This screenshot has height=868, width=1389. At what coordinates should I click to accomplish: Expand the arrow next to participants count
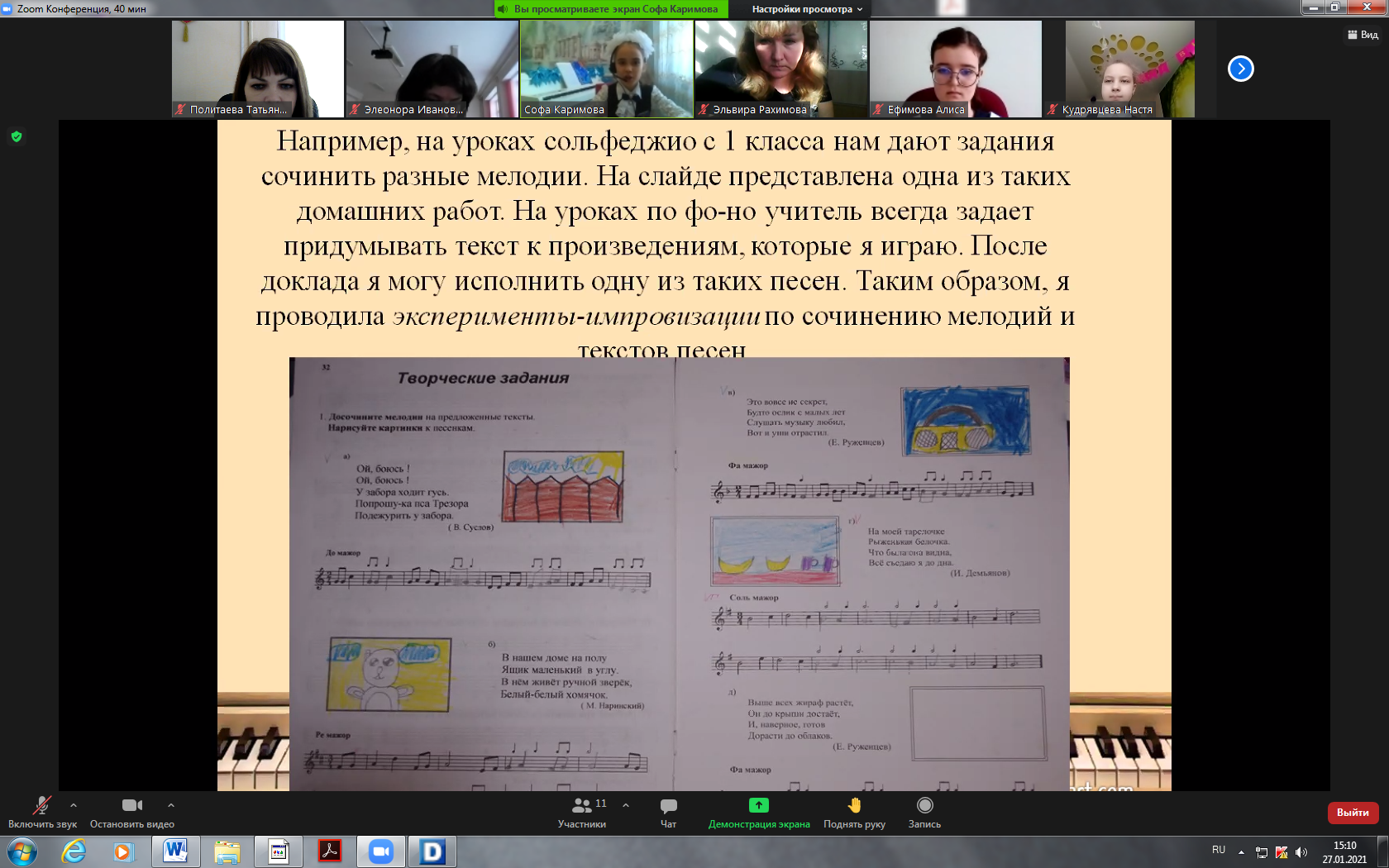(626, 804)
